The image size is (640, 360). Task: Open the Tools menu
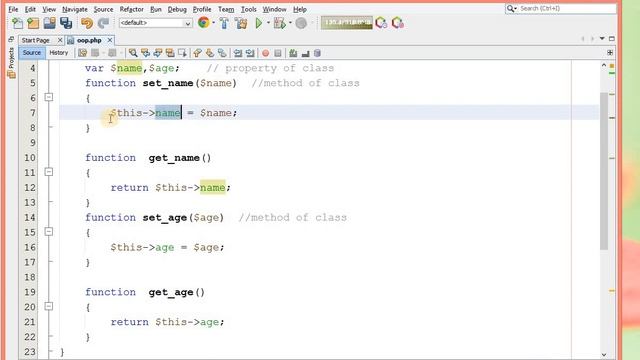[248, 9]
